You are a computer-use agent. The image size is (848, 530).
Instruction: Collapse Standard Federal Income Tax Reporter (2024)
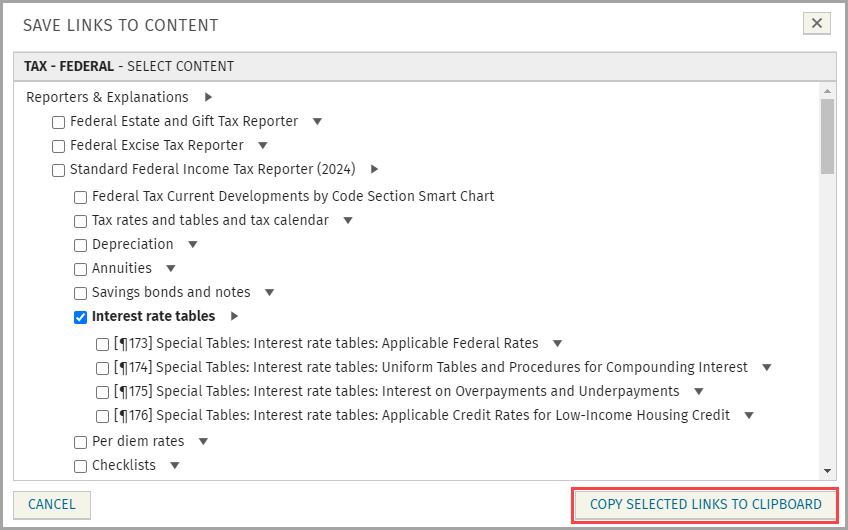pos(374,170)
